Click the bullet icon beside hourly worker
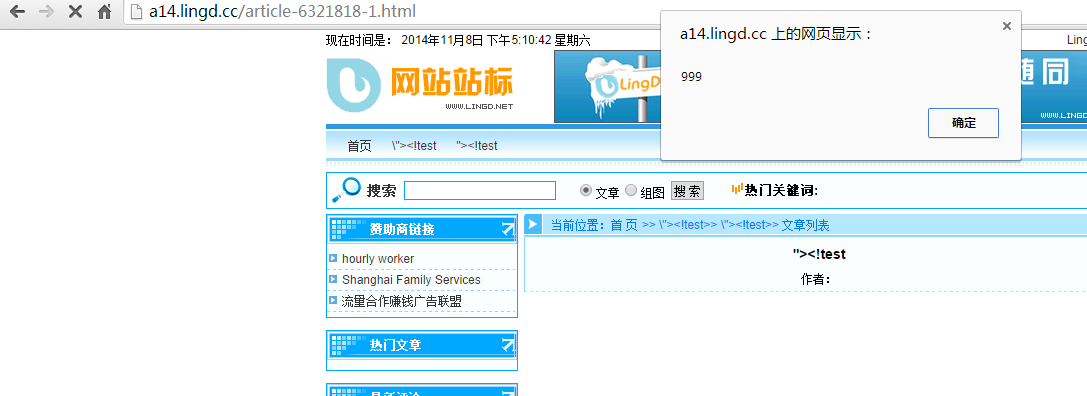The height and width of the screenshot is (396, 1087). [333, 258]
